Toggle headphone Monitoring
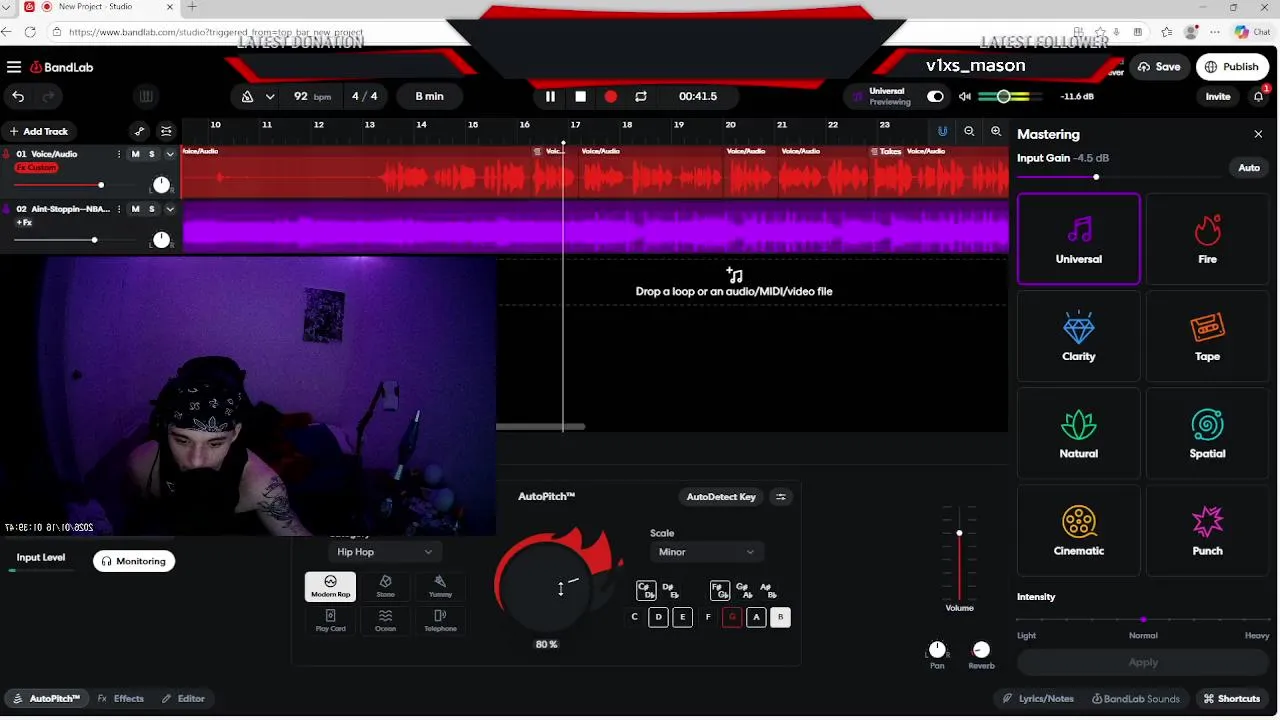Screen dimensions: 1280x720 tap(134, 561)
